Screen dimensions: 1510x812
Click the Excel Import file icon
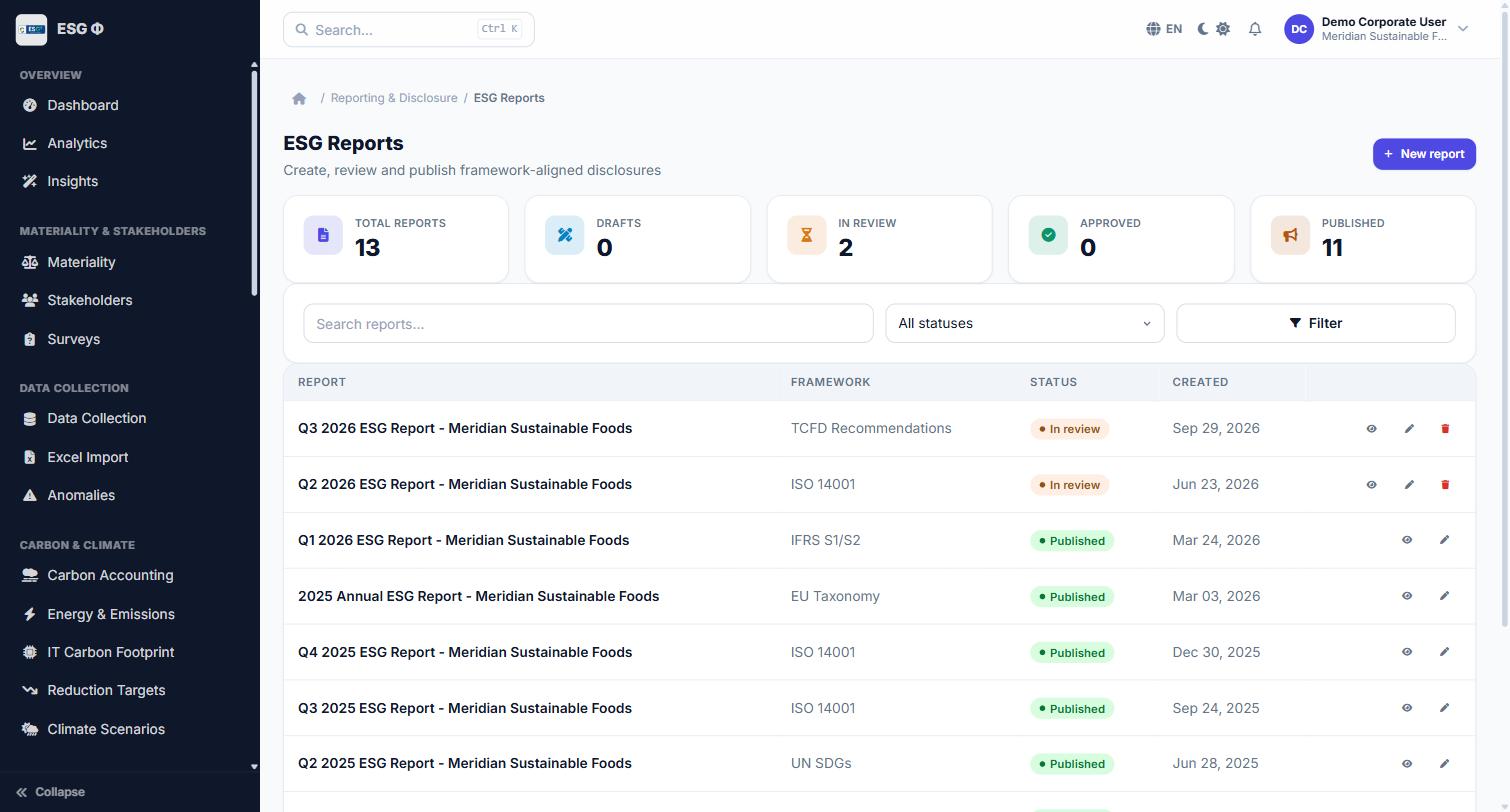coord(29,457)
